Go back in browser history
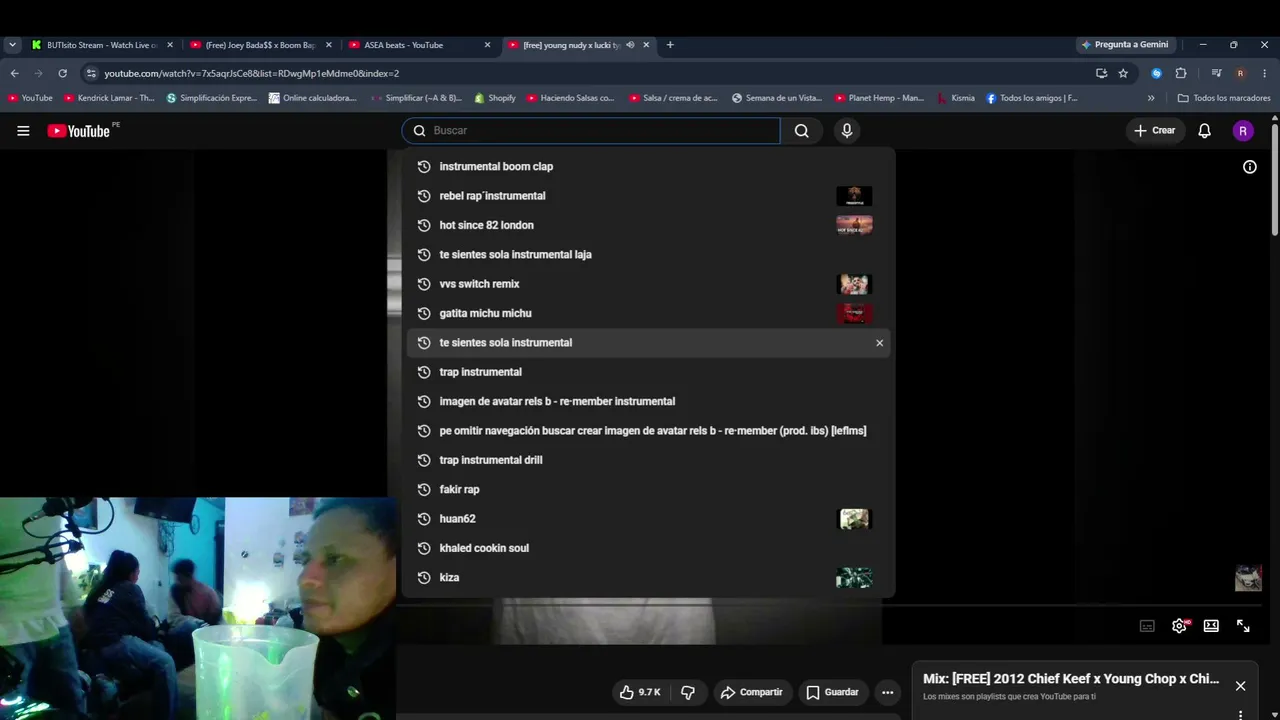The image size is (1280, 720). tap(14, 73)
